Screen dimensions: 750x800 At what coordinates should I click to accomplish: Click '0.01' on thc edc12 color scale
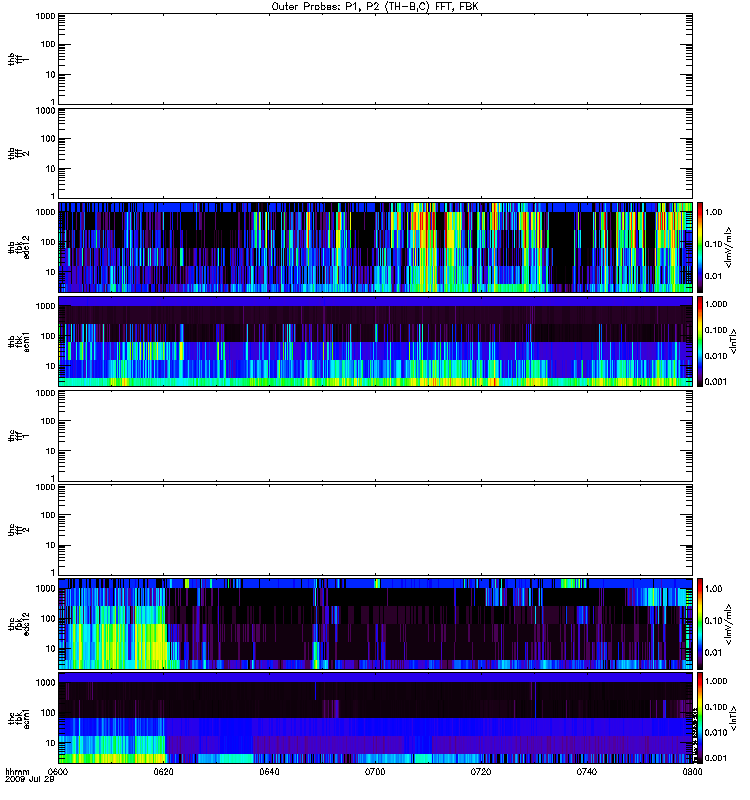(x=713, y=653)
